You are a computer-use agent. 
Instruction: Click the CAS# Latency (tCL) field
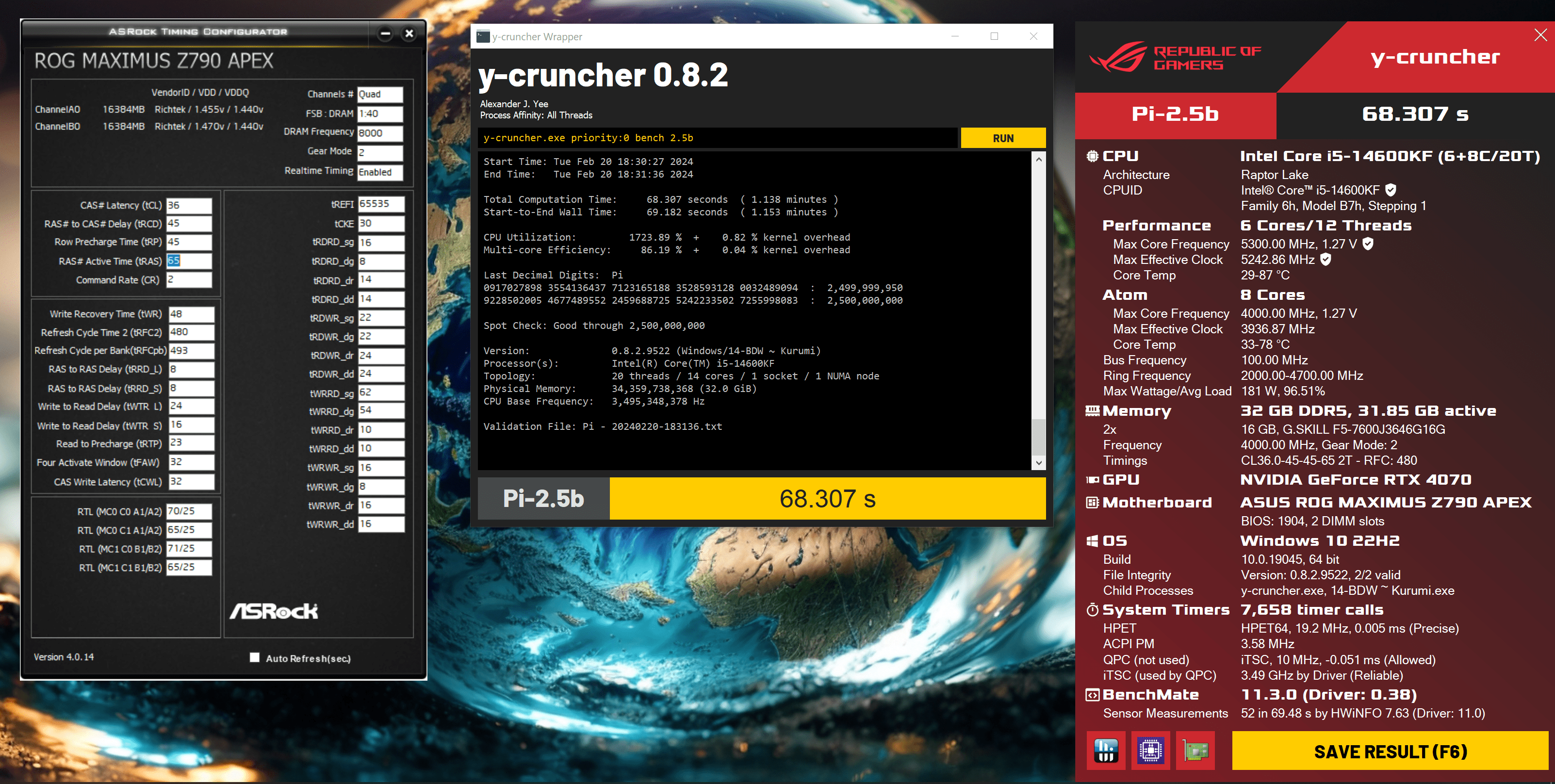click(189, 205)
